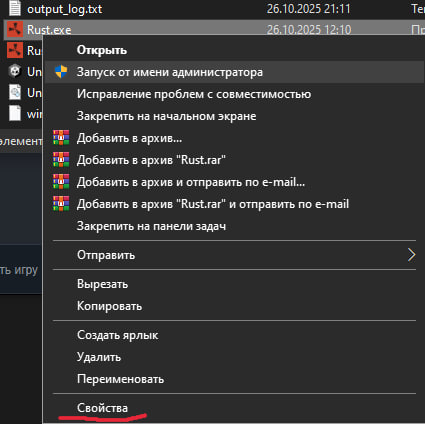Select the Rust.exe file name
This screenshot has width=425, height=424.
(x=49, y=30)
